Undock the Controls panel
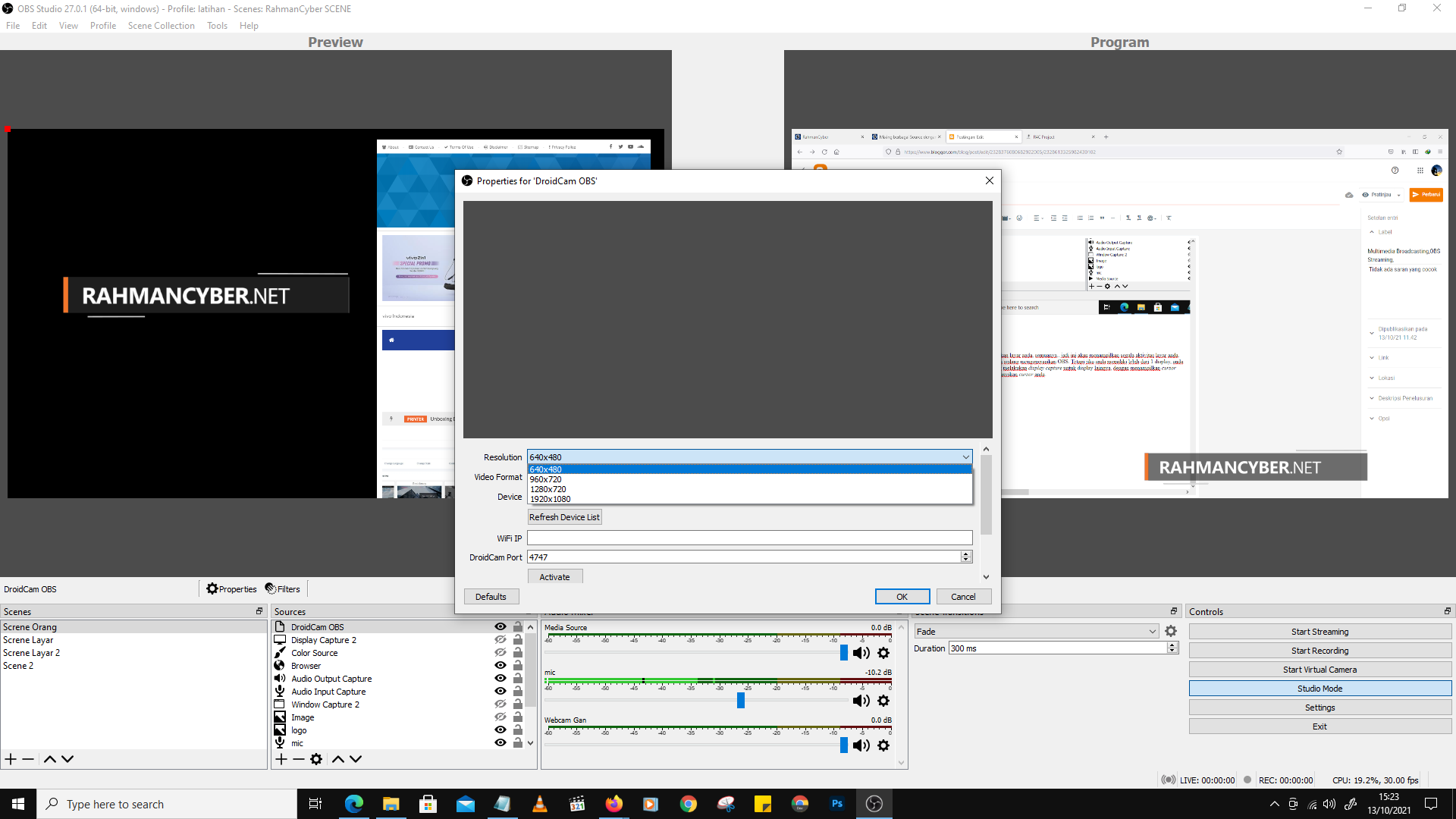The width and height of the screenshot is (1456, 819). coord(1447,611)
